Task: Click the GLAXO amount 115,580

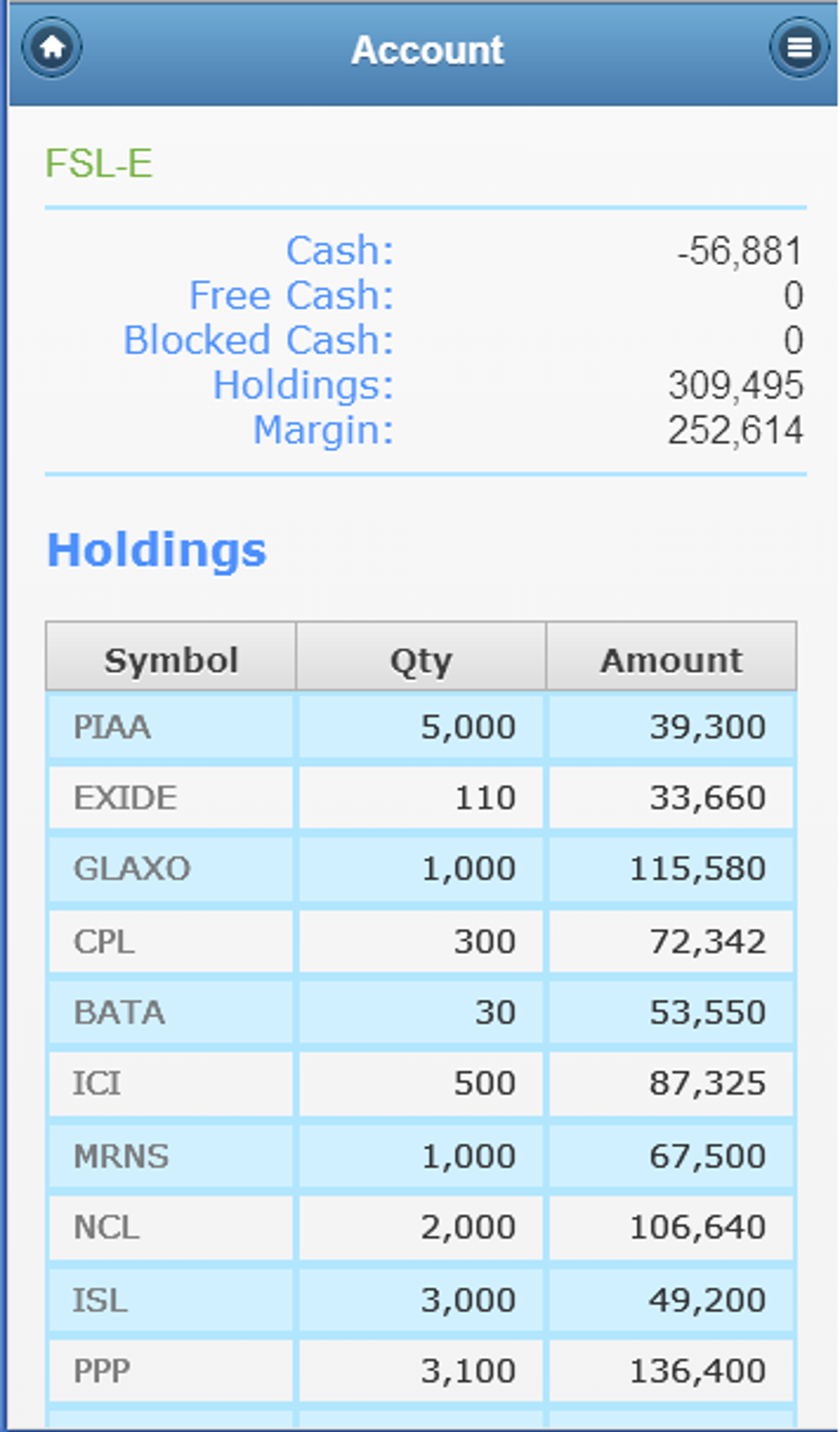Action: click(698, 869)
